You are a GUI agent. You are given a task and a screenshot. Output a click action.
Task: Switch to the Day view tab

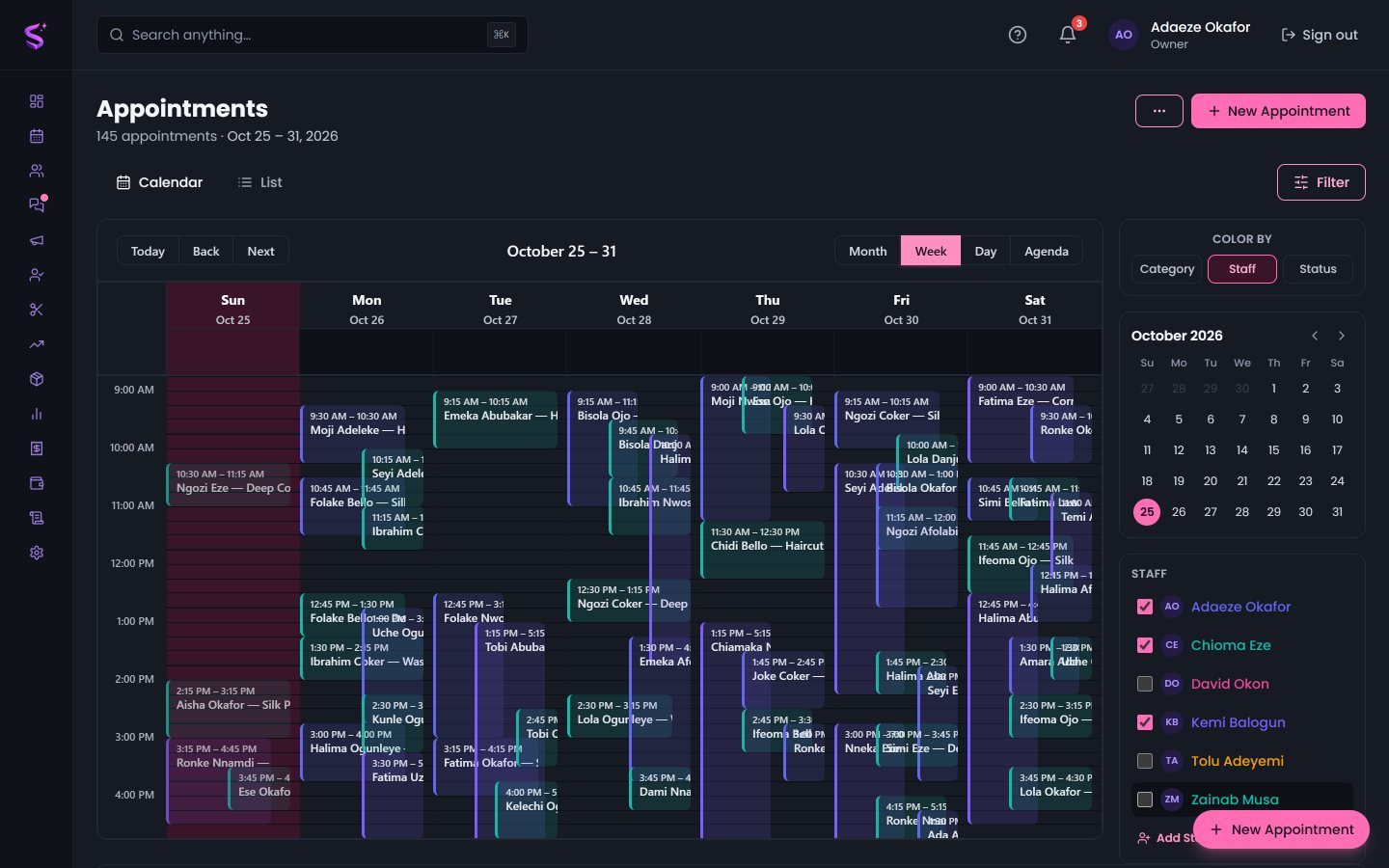(x=986, y=251)
